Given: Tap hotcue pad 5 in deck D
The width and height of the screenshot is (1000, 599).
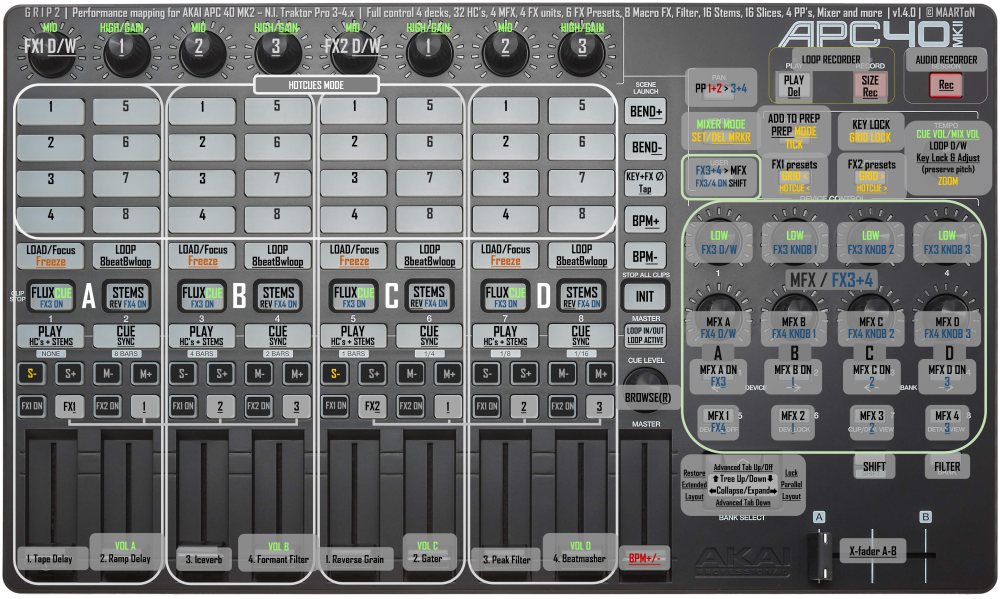Looking at the screenshot, I should tap(582, 111).
